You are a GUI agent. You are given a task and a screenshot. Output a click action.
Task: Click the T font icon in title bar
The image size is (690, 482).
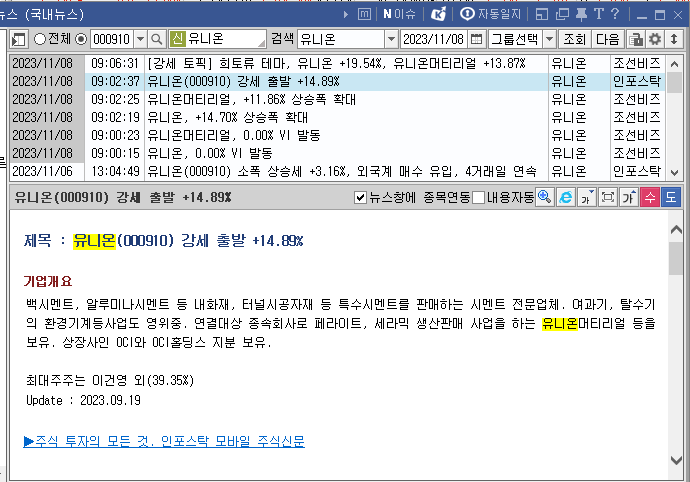(598, 14)
